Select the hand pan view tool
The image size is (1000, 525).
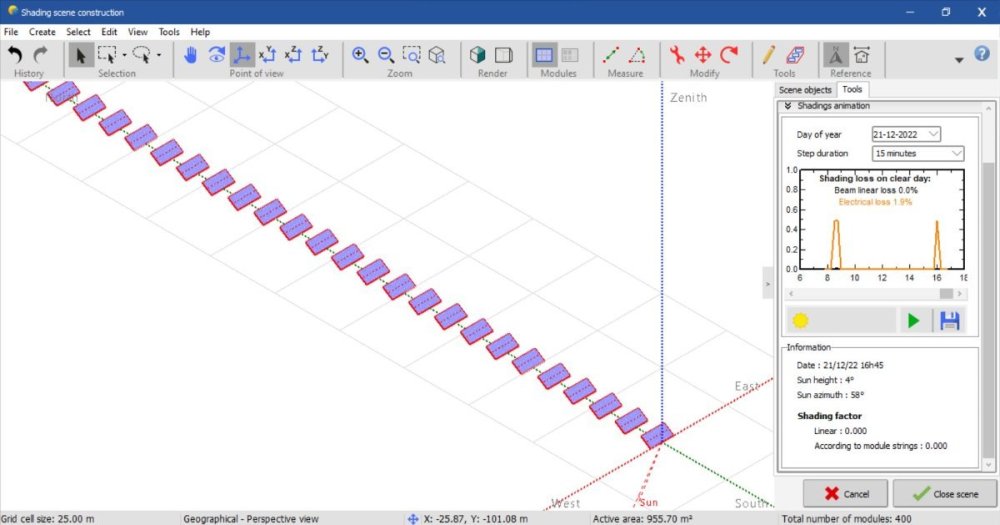[x=190, y=56]
